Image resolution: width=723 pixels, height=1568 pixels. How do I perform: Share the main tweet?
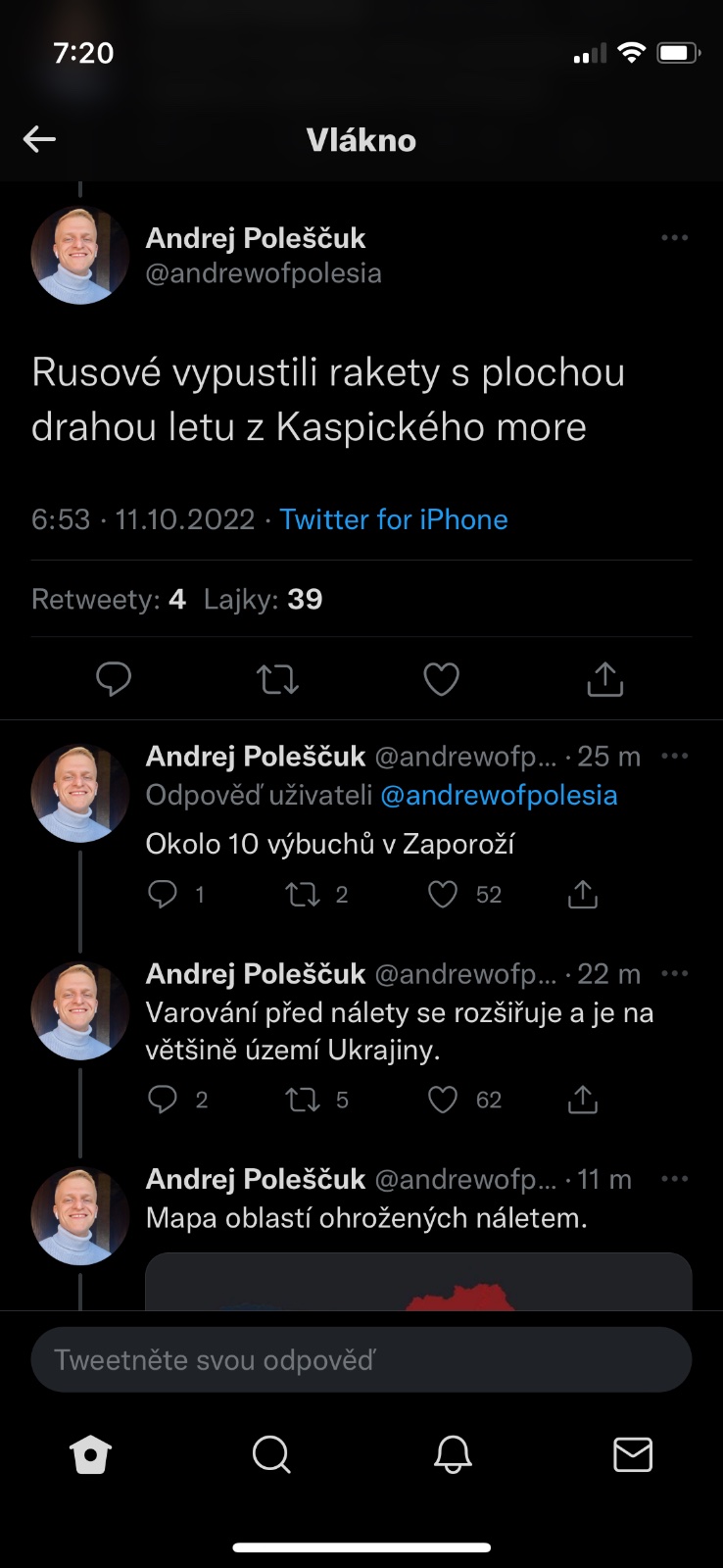(x=604, y=678)
